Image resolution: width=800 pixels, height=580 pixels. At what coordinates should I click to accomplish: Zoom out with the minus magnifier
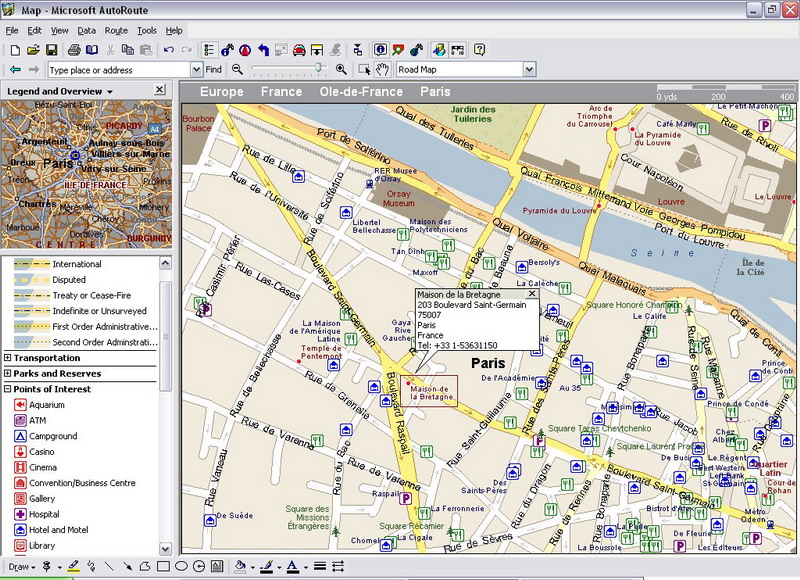pos(237,69)
